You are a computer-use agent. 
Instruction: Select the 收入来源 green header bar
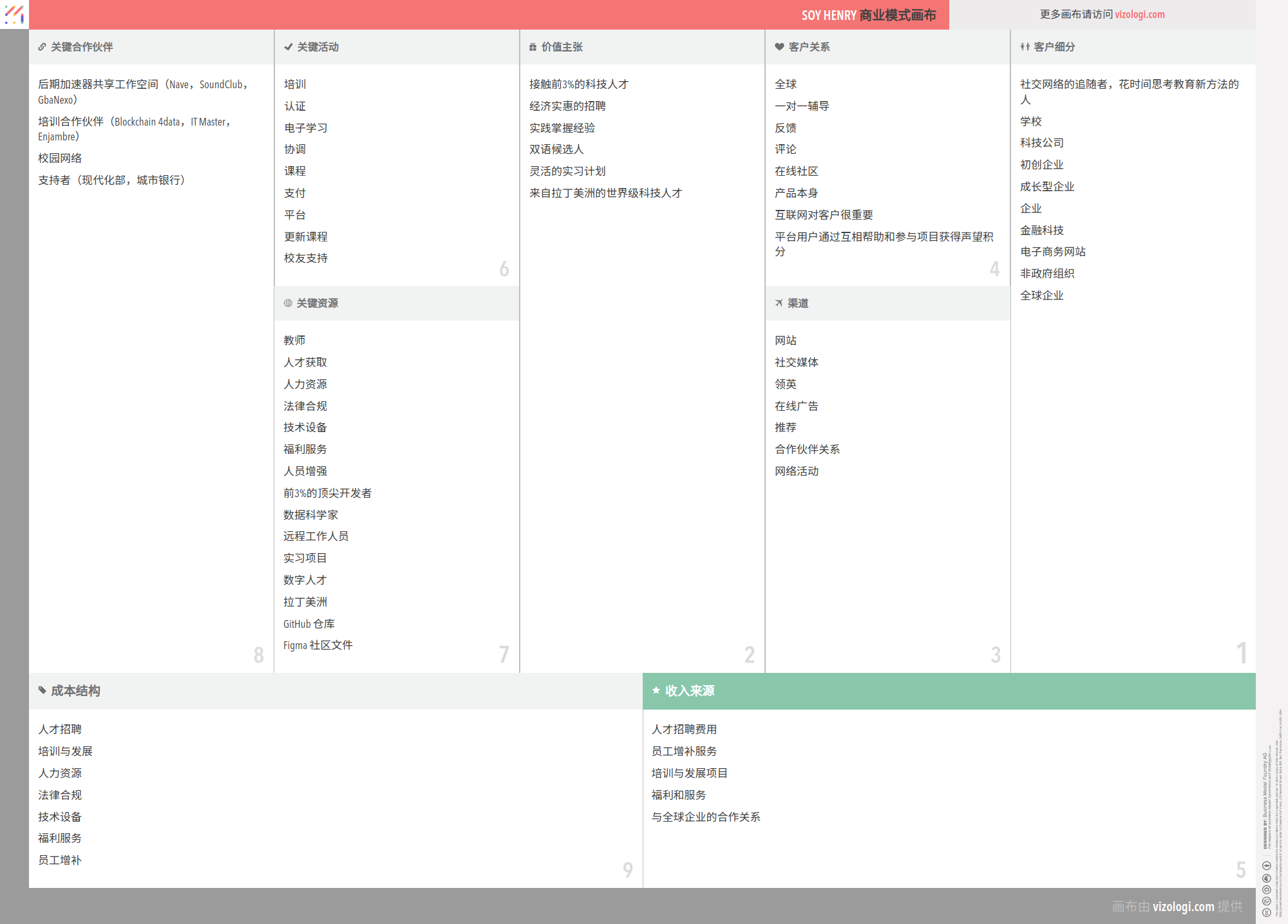pyautogui.click(x=949, y=691)
